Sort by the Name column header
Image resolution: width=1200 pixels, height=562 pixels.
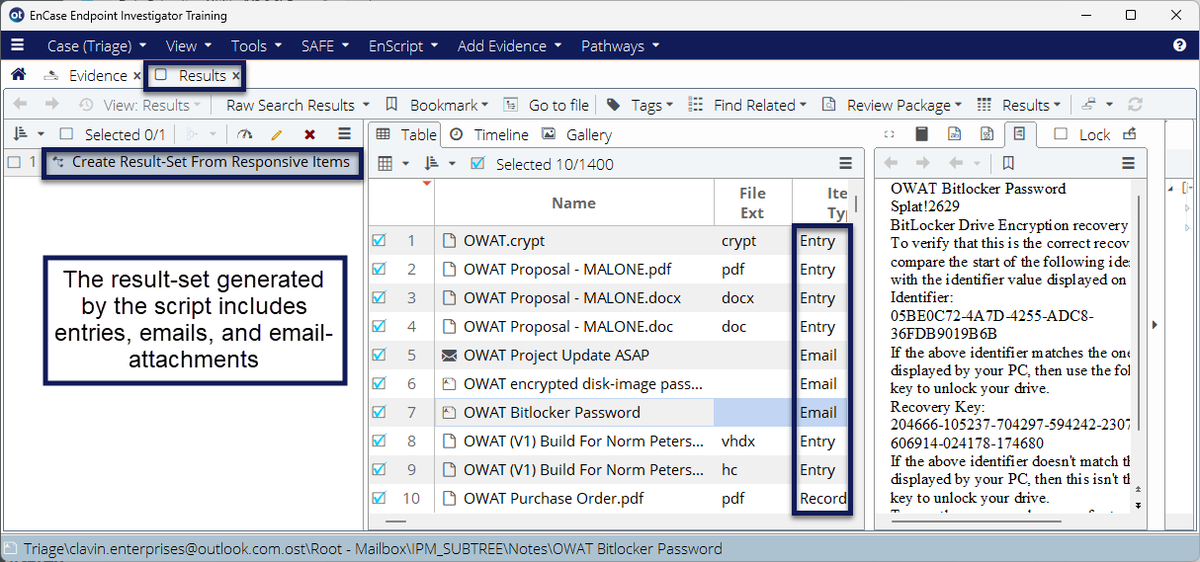[x=574, y=203]
